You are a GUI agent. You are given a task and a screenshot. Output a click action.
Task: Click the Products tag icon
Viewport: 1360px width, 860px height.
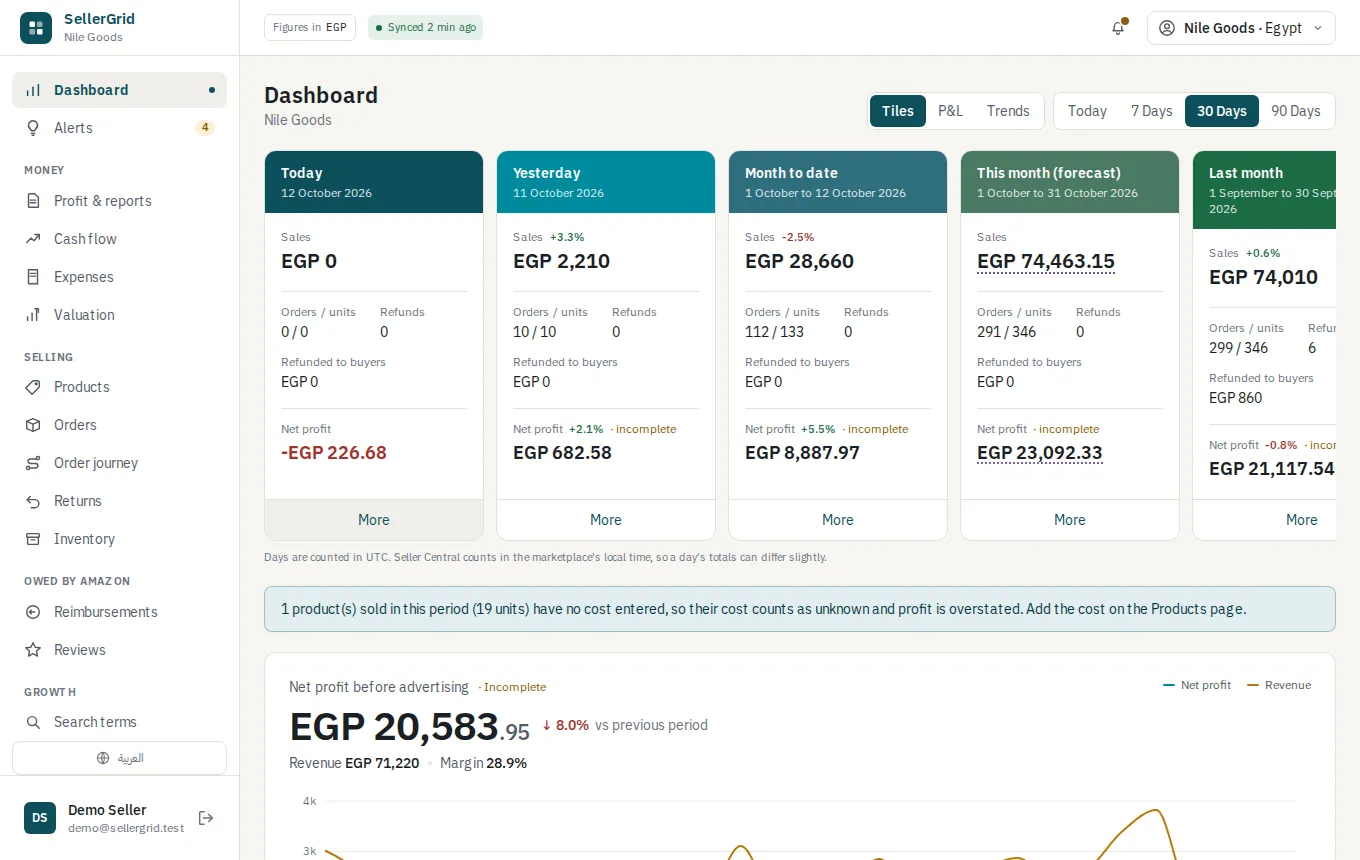[x=33, y=387]
